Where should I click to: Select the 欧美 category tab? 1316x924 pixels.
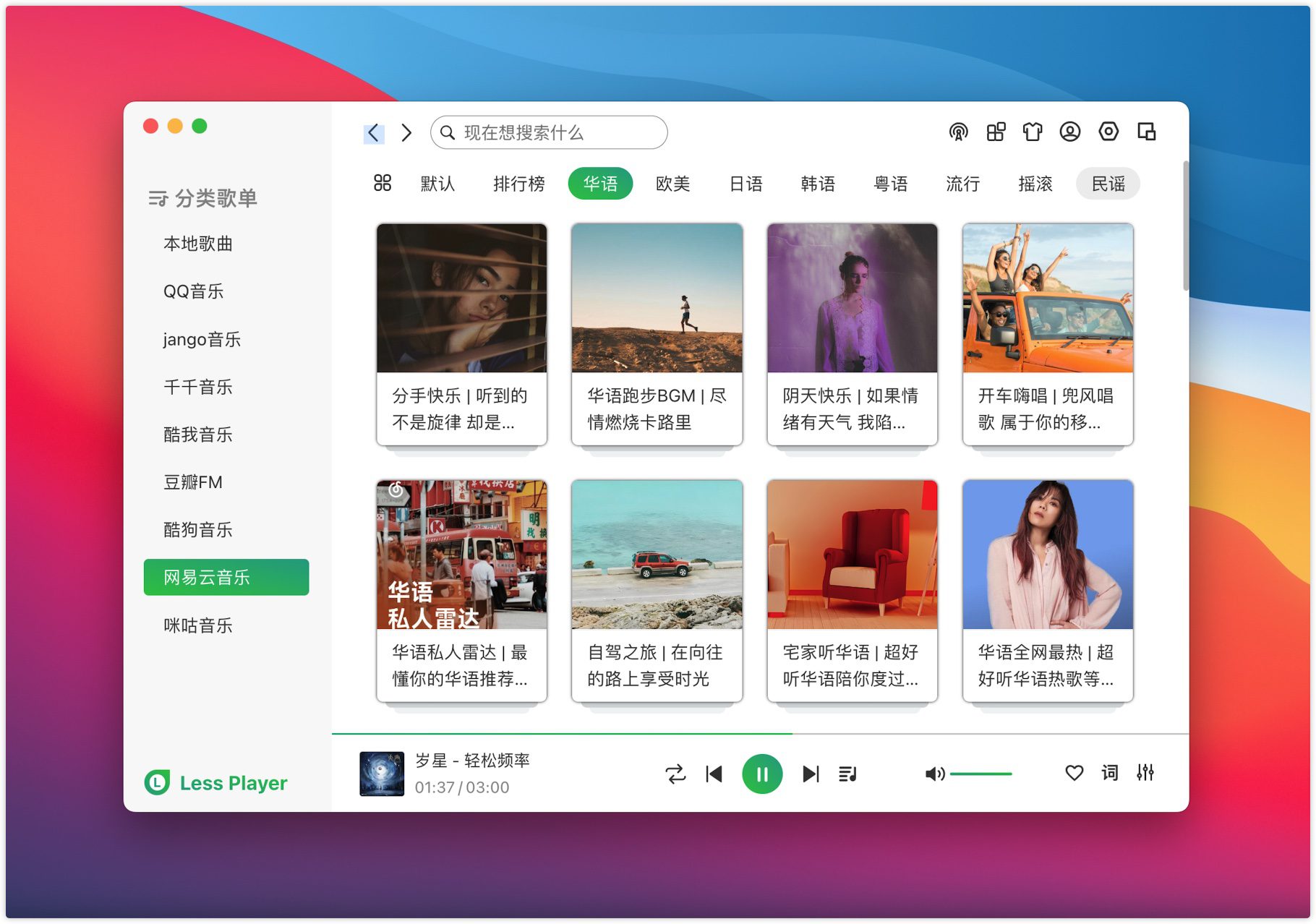[x=672, y=184]
